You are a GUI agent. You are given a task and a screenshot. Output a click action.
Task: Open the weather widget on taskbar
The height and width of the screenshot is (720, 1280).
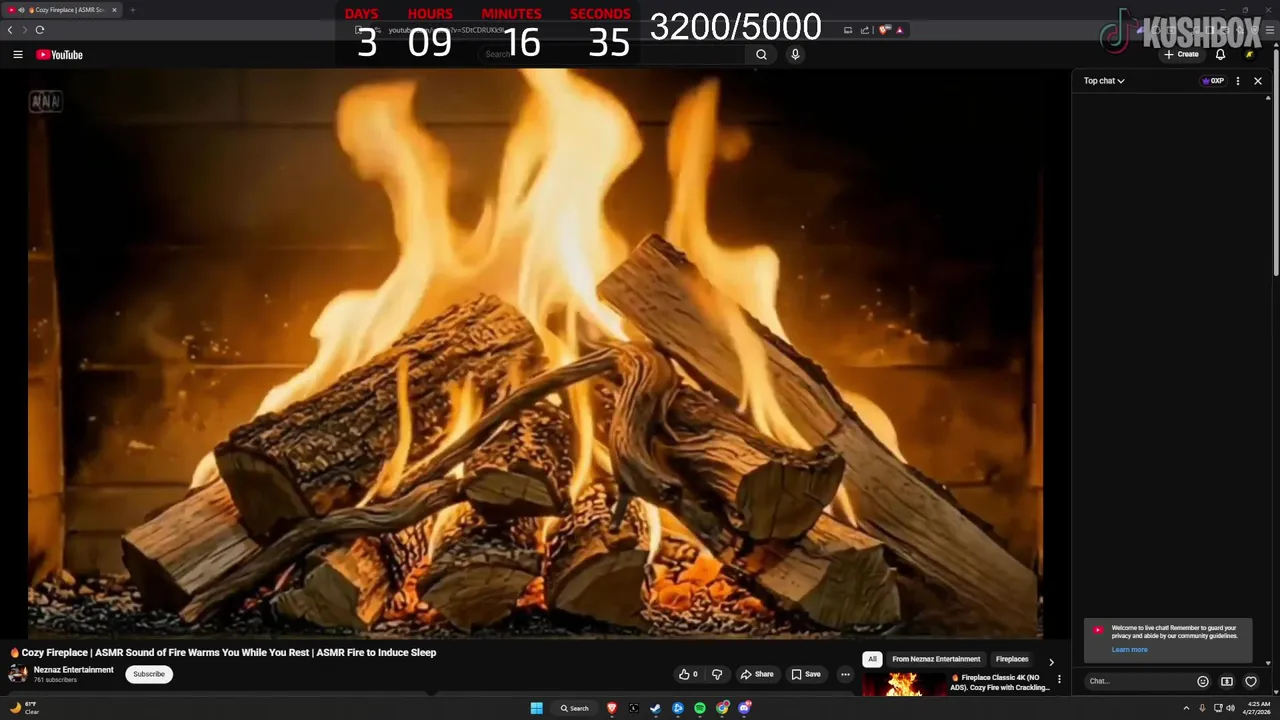24,708
